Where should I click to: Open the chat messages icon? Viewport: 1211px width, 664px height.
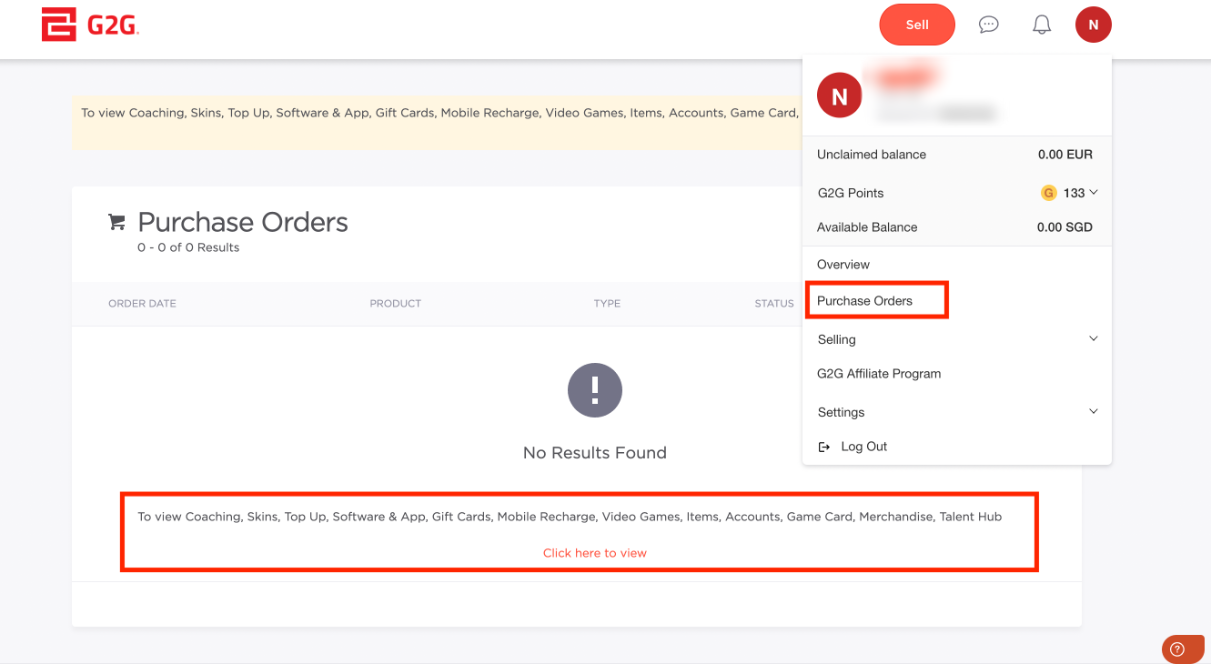click(x=989, y=25)
